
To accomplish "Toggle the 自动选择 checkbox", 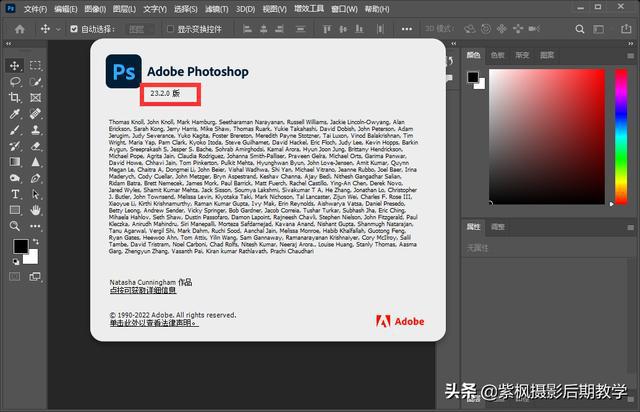I will pos(74,29).
